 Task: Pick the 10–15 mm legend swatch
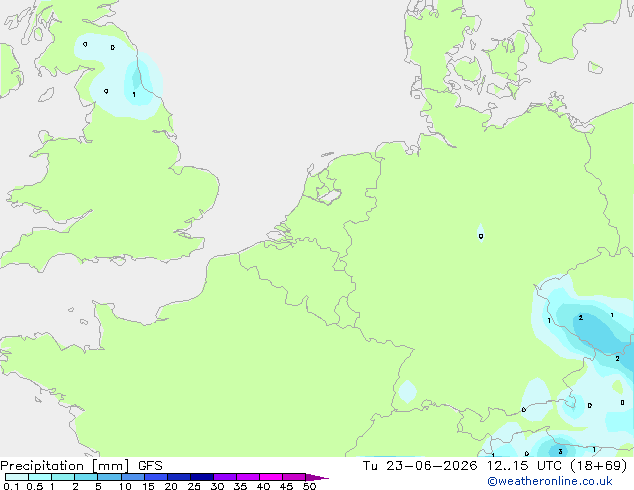click(x=132, y=477)
